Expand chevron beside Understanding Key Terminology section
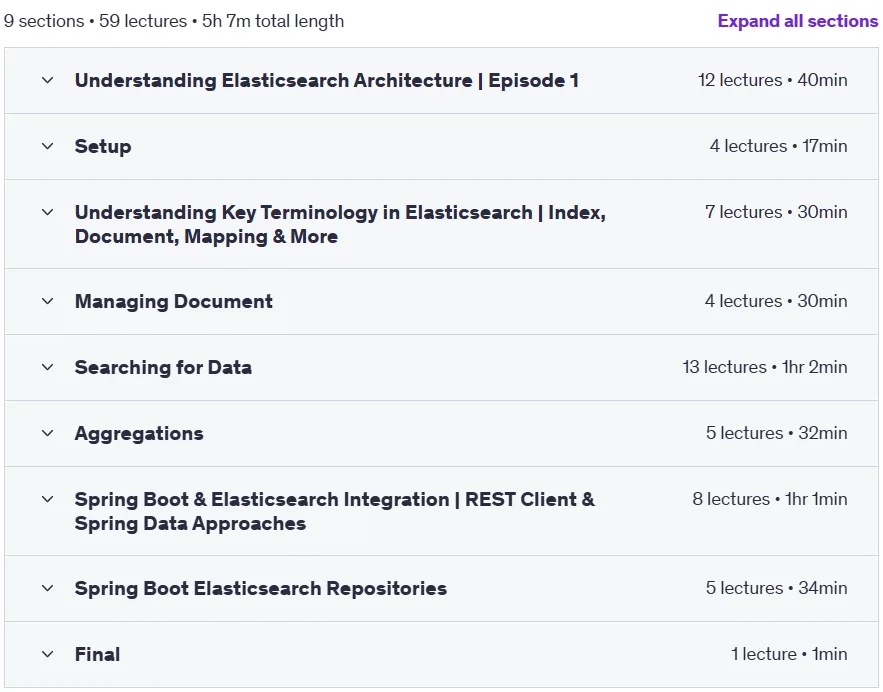This screenshot has height=692, width=883. coord(48,212)
